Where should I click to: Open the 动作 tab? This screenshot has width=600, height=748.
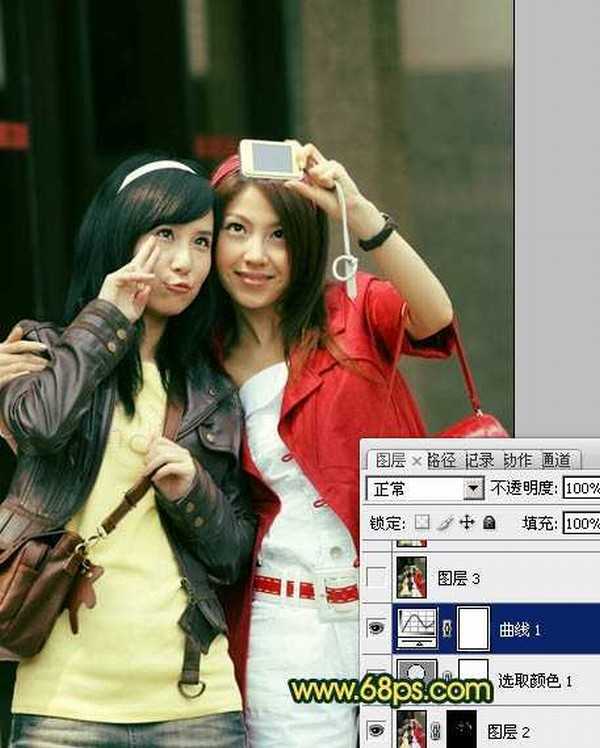[517, 460]
